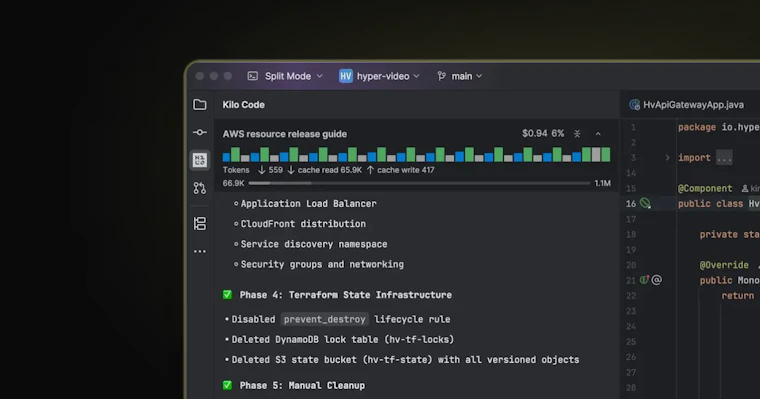Click the Kilo Code panel title
This screenshot has width=760, height=399.
244,105
